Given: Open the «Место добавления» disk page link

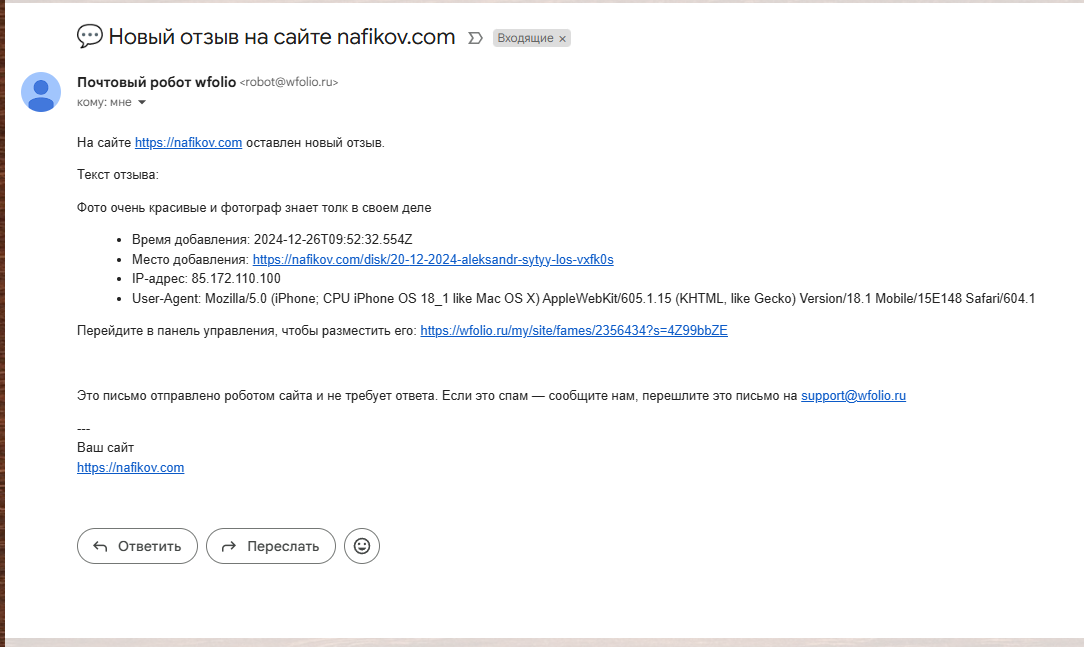Looking at the screenshot, I should click(x=432, y=259).
